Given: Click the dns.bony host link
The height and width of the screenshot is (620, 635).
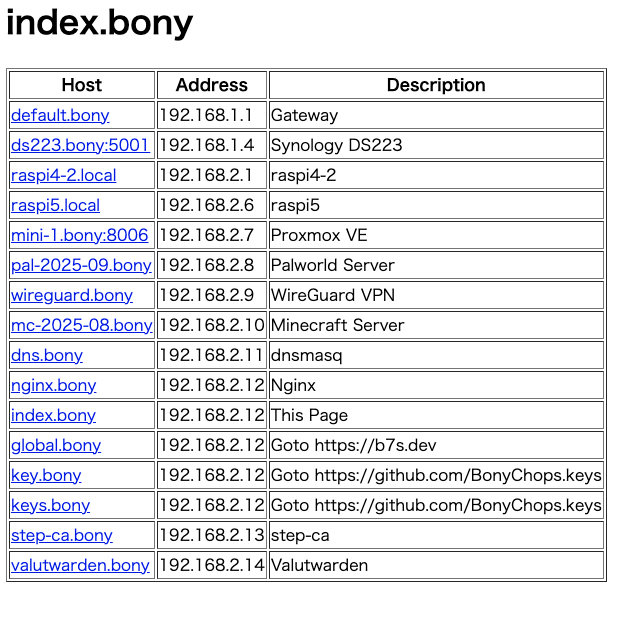Looking at the screenshot, I should coord(47,355).
